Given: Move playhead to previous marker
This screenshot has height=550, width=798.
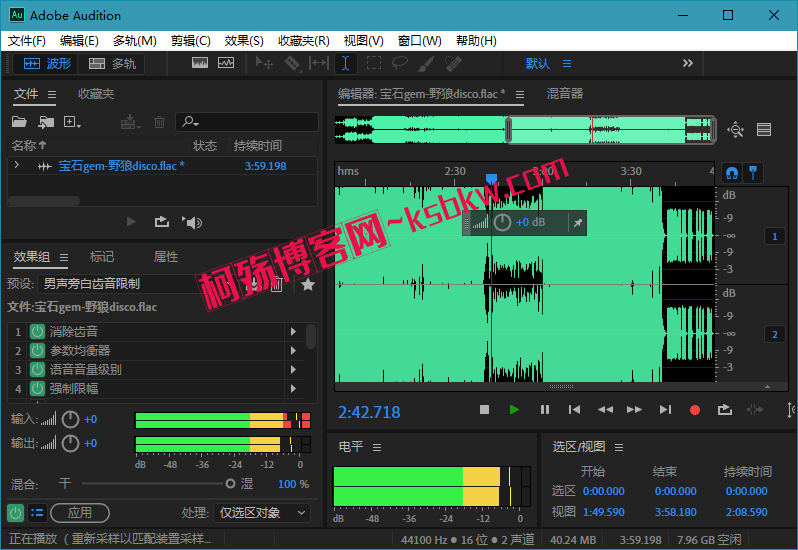Looking at the screenshot, I should pyautogui.click(x=575, y=410).
